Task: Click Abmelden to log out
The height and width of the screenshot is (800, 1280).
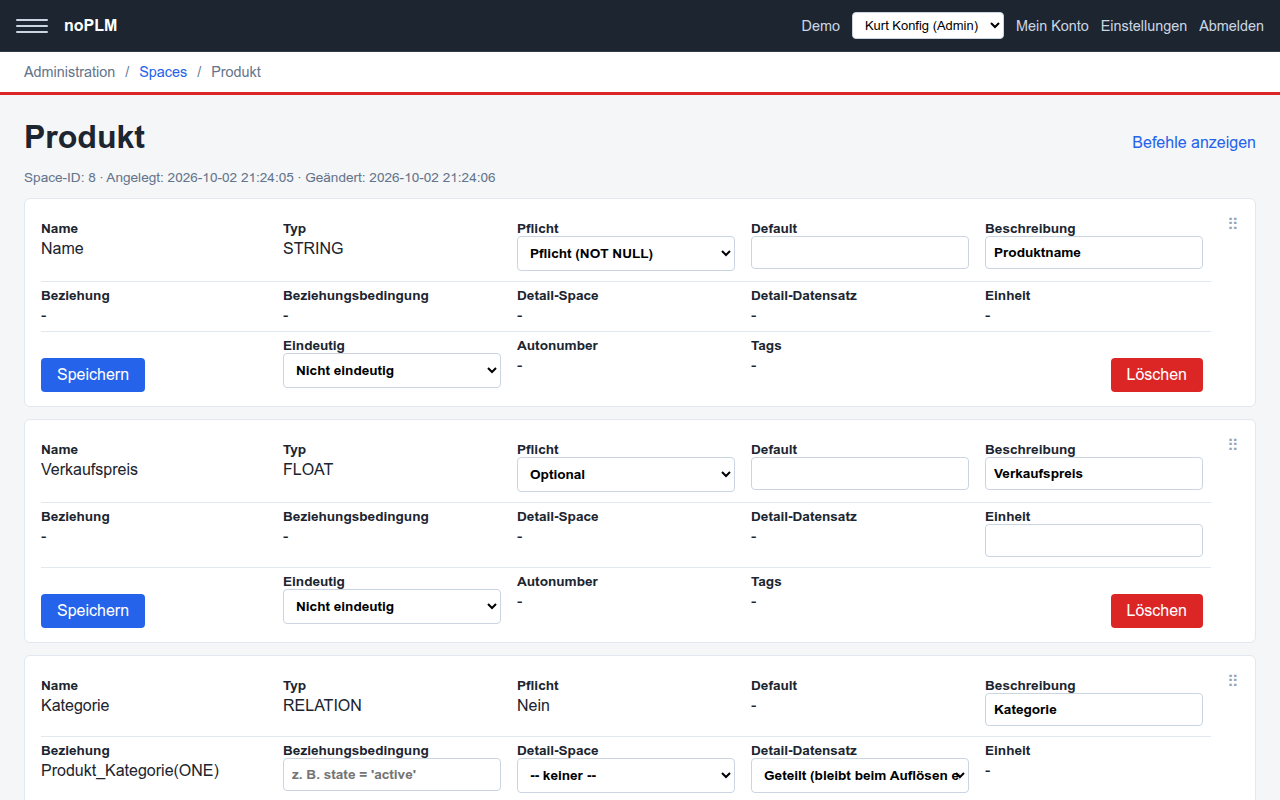Action: point(1231,26)
